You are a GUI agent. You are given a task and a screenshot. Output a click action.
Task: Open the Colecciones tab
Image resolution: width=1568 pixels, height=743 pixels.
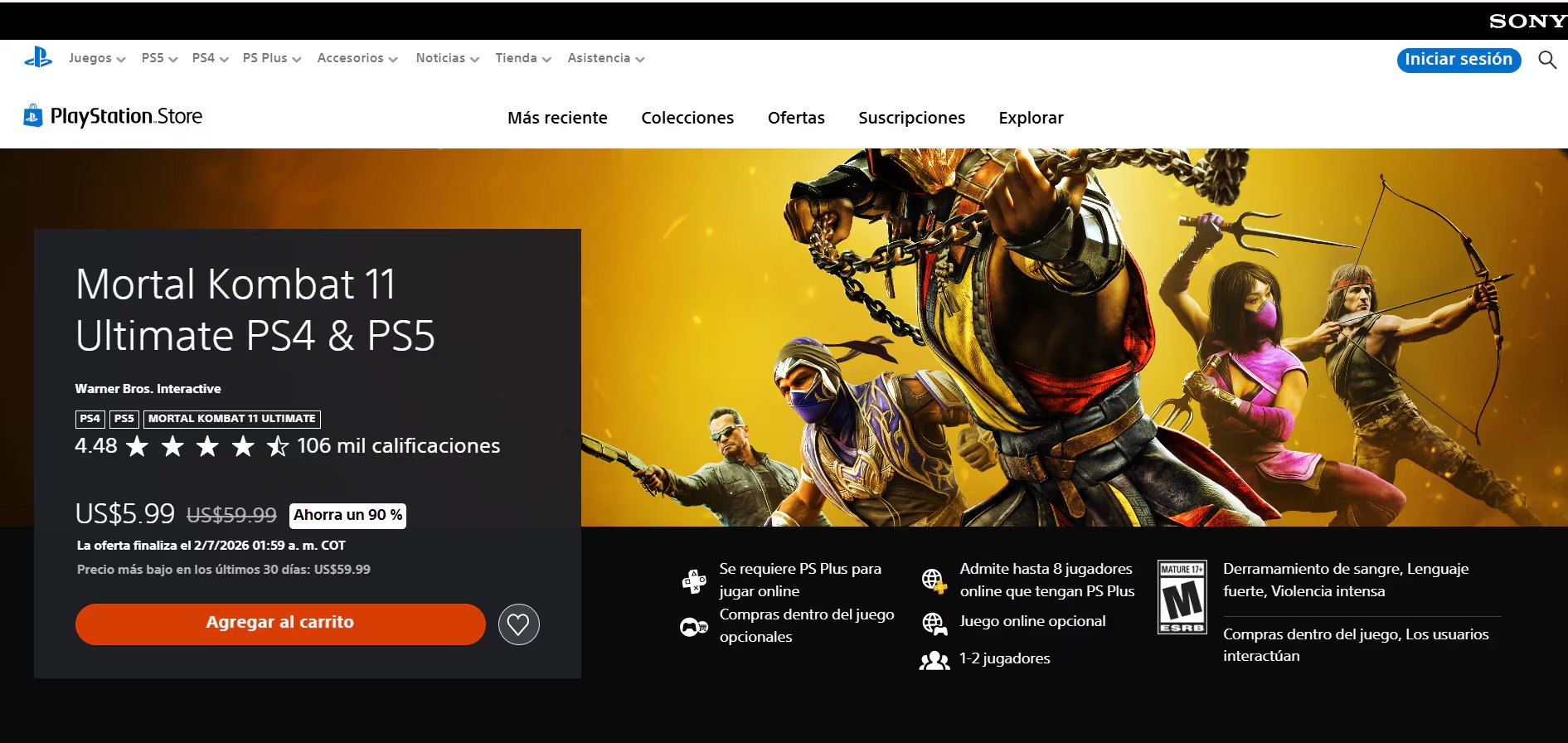tap(687, 118)
